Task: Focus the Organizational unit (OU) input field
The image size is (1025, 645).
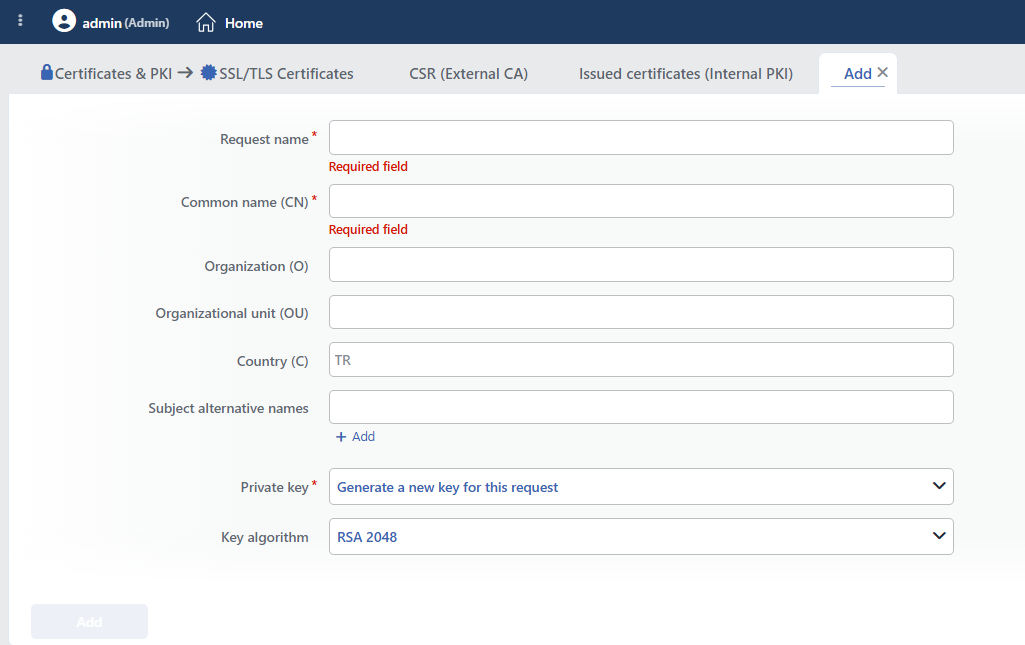Action: click(x=641, y=312)
